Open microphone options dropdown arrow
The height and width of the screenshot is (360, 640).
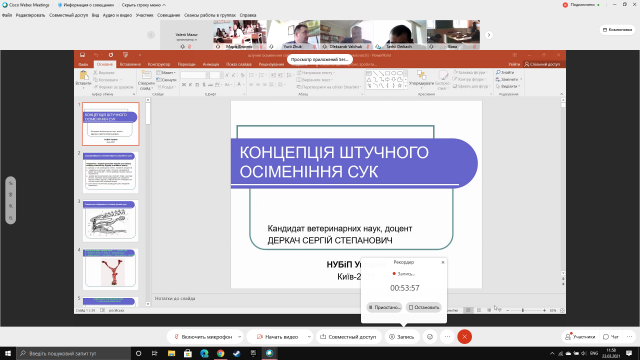point(240,337)
